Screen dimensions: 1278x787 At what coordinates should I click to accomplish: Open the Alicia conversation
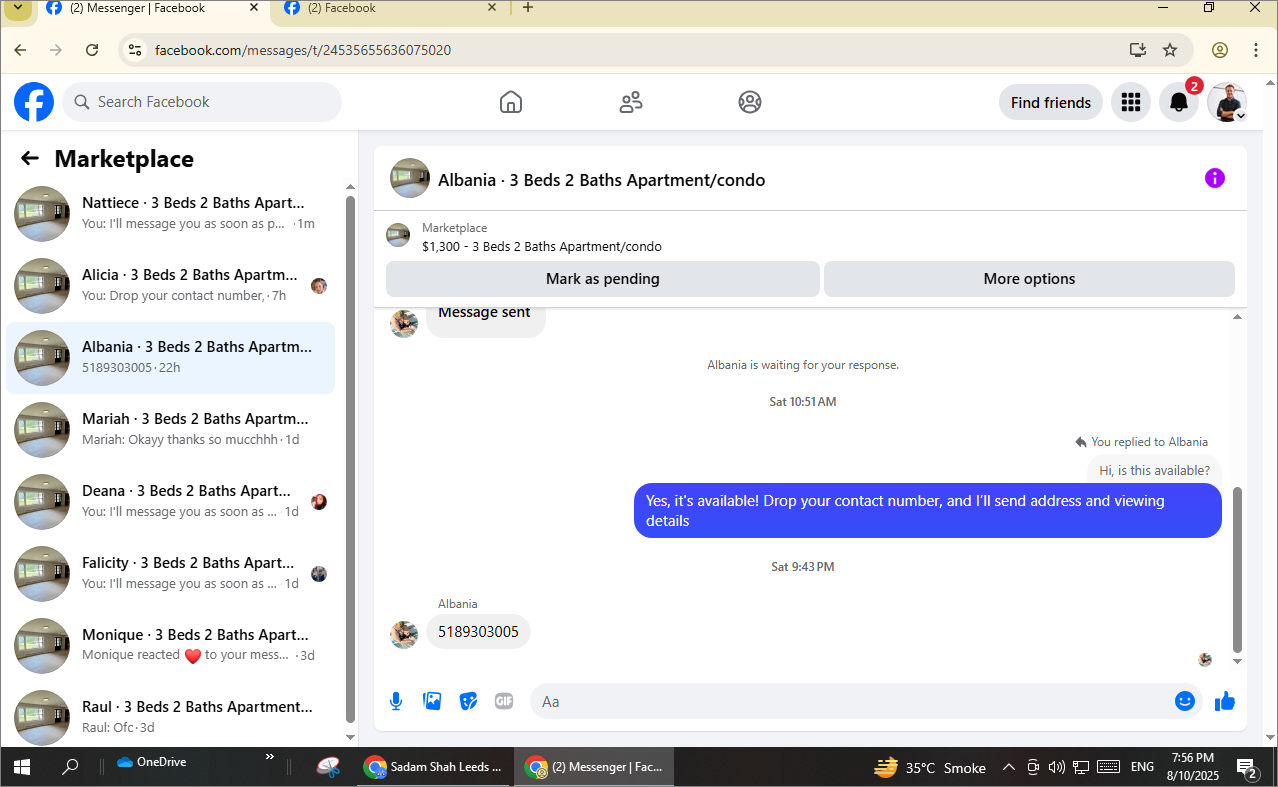[171, 286]
